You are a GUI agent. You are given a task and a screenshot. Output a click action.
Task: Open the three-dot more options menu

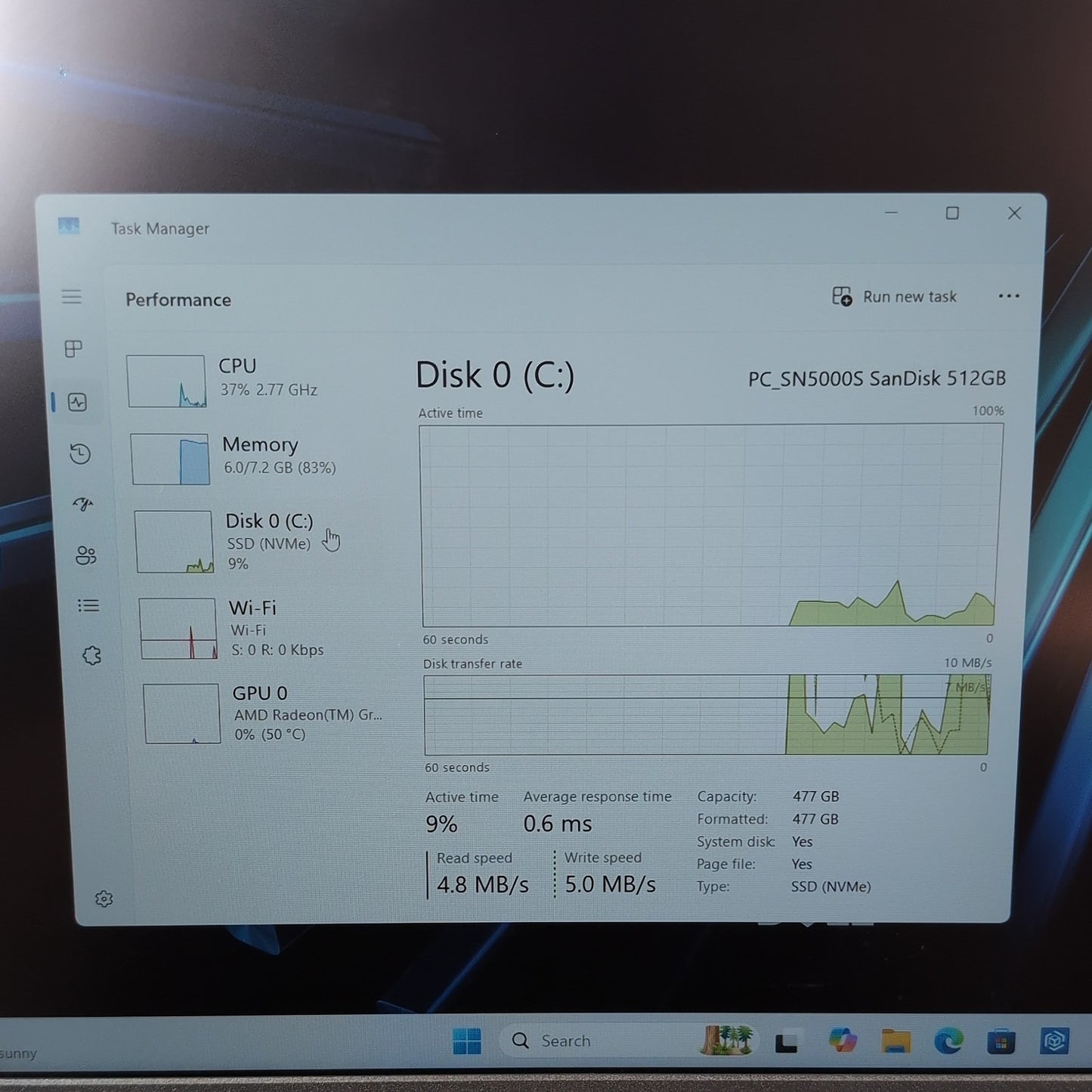pyautogui.click(x=1009, y=296)
